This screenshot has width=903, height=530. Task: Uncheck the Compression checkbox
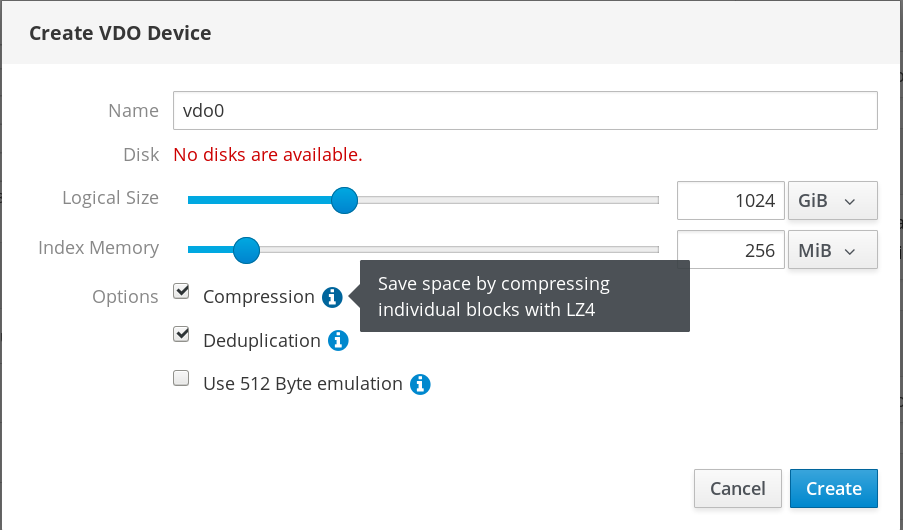click(181, 292)
